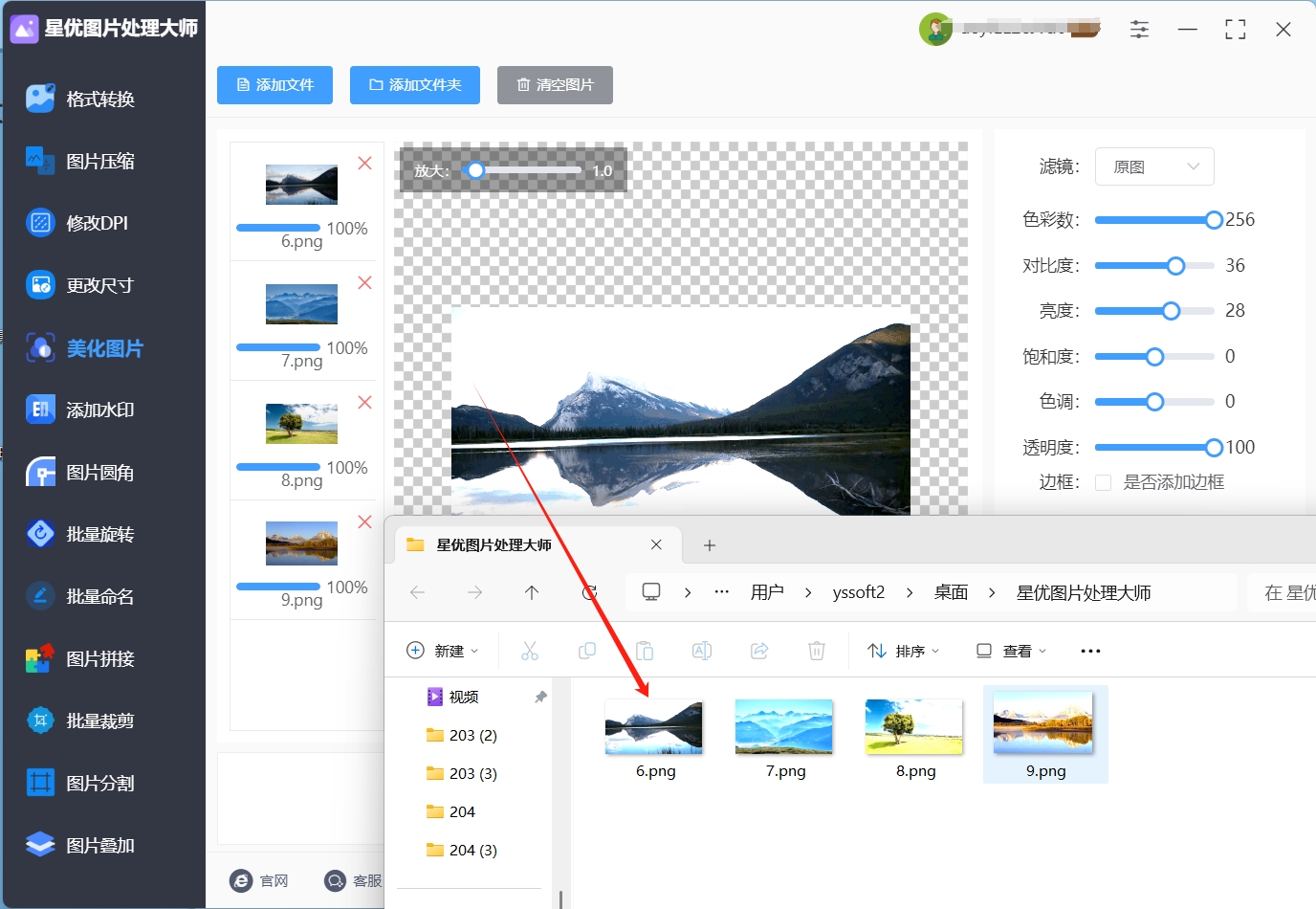Screen dimensions: 1316x909
Task: Click the Paste icon in Explorer toolbar
Action: tap(645, 651)
